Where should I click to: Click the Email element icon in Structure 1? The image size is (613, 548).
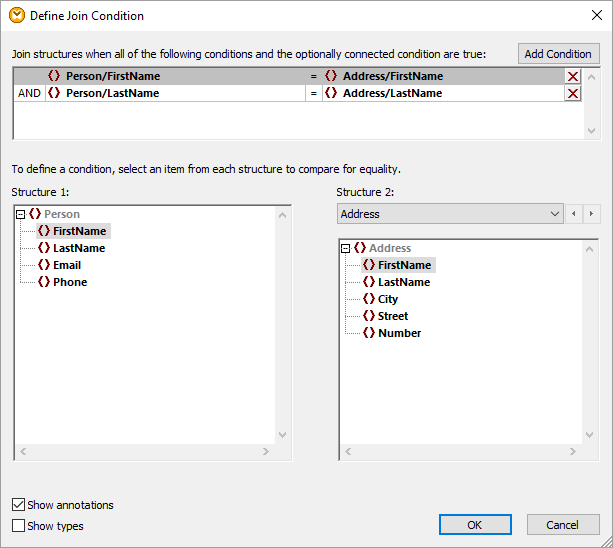pos(44,265)
